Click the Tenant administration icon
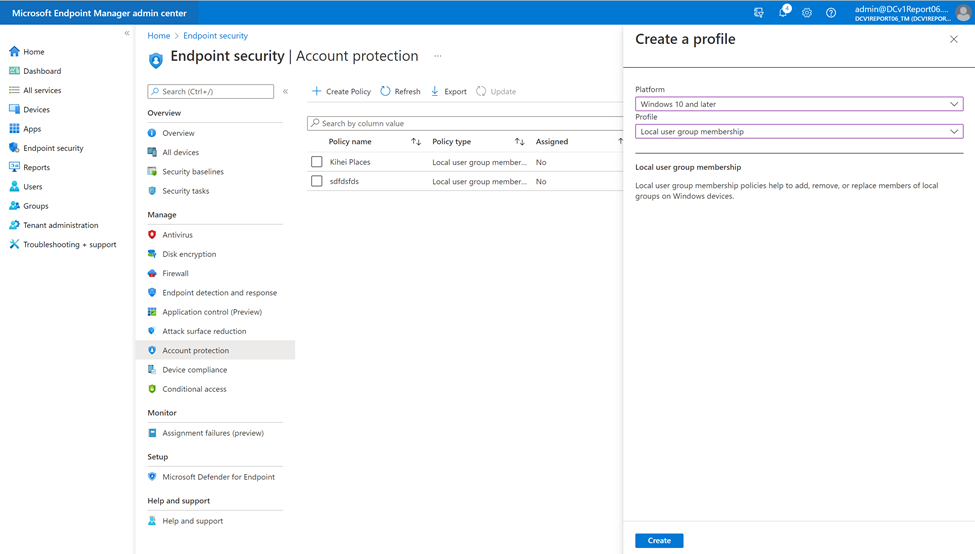Image resolution: width=975 pixels, height=554 pixels. 14,225
